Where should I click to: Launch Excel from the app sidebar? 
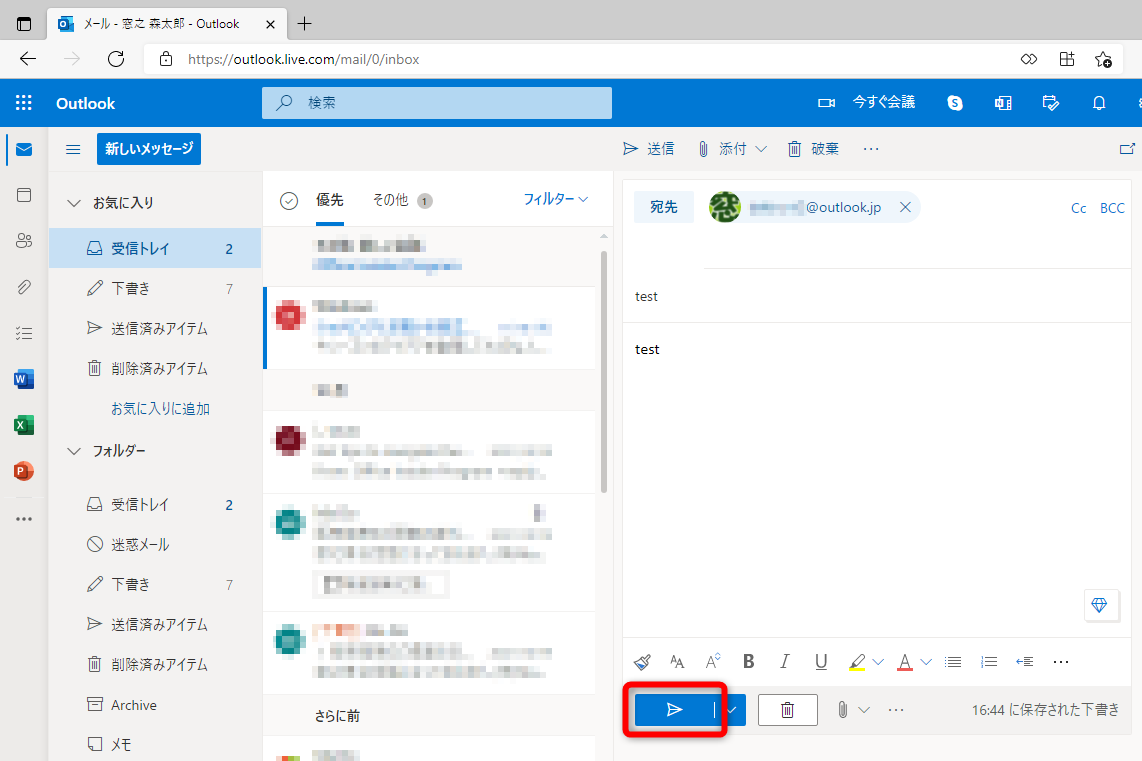(24, 425)
